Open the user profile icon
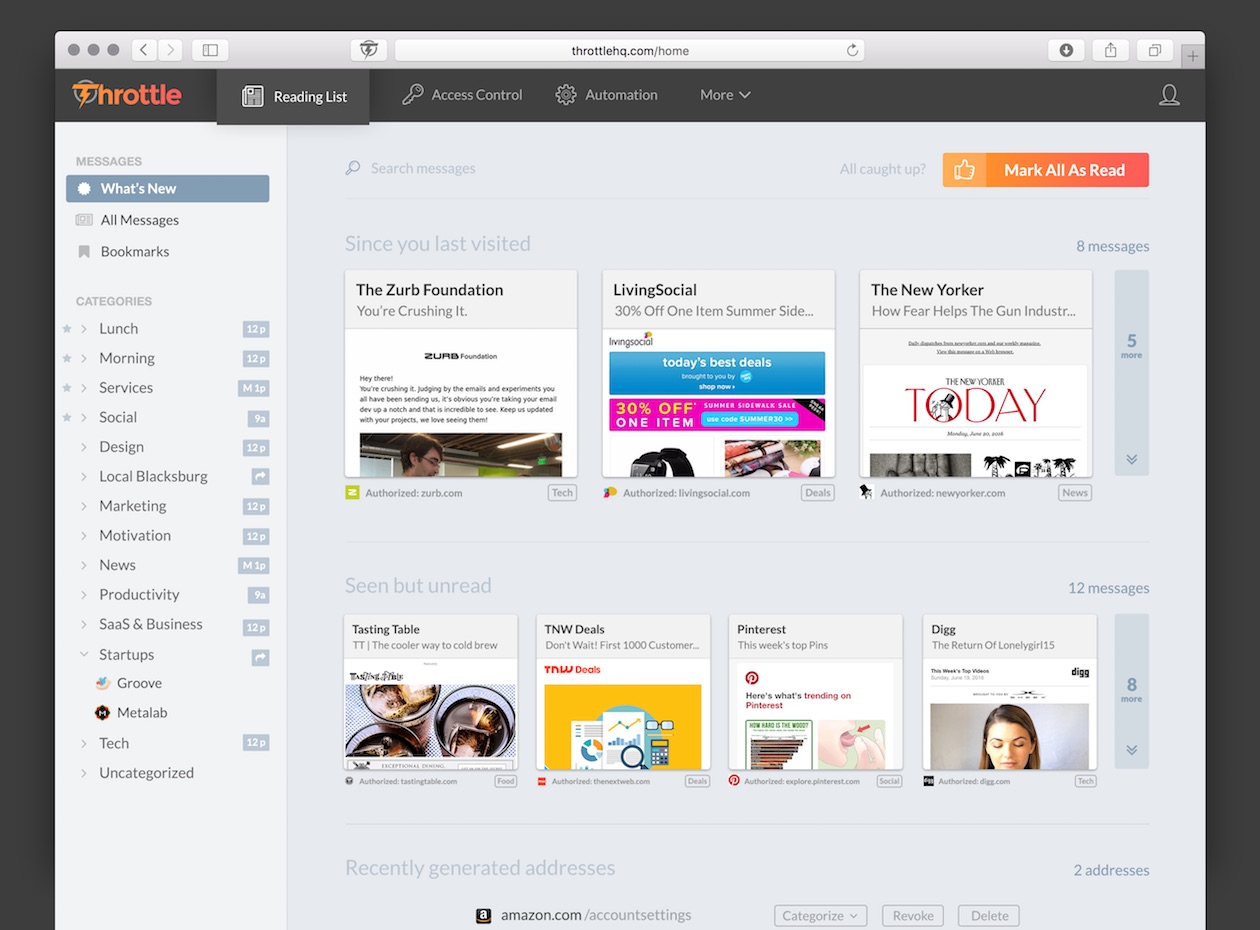Viewport: 1260px width, 930px height. pyautogui.click(x=1168, y=95)
